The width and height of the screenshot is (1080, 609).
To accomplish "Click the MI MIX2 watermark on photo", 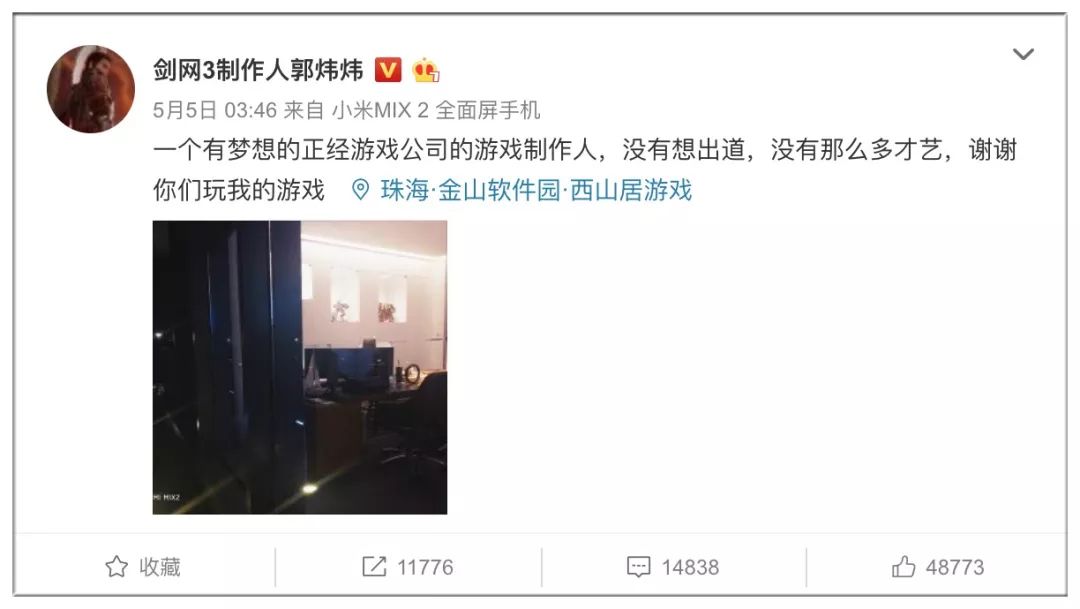I will [166, 497].
